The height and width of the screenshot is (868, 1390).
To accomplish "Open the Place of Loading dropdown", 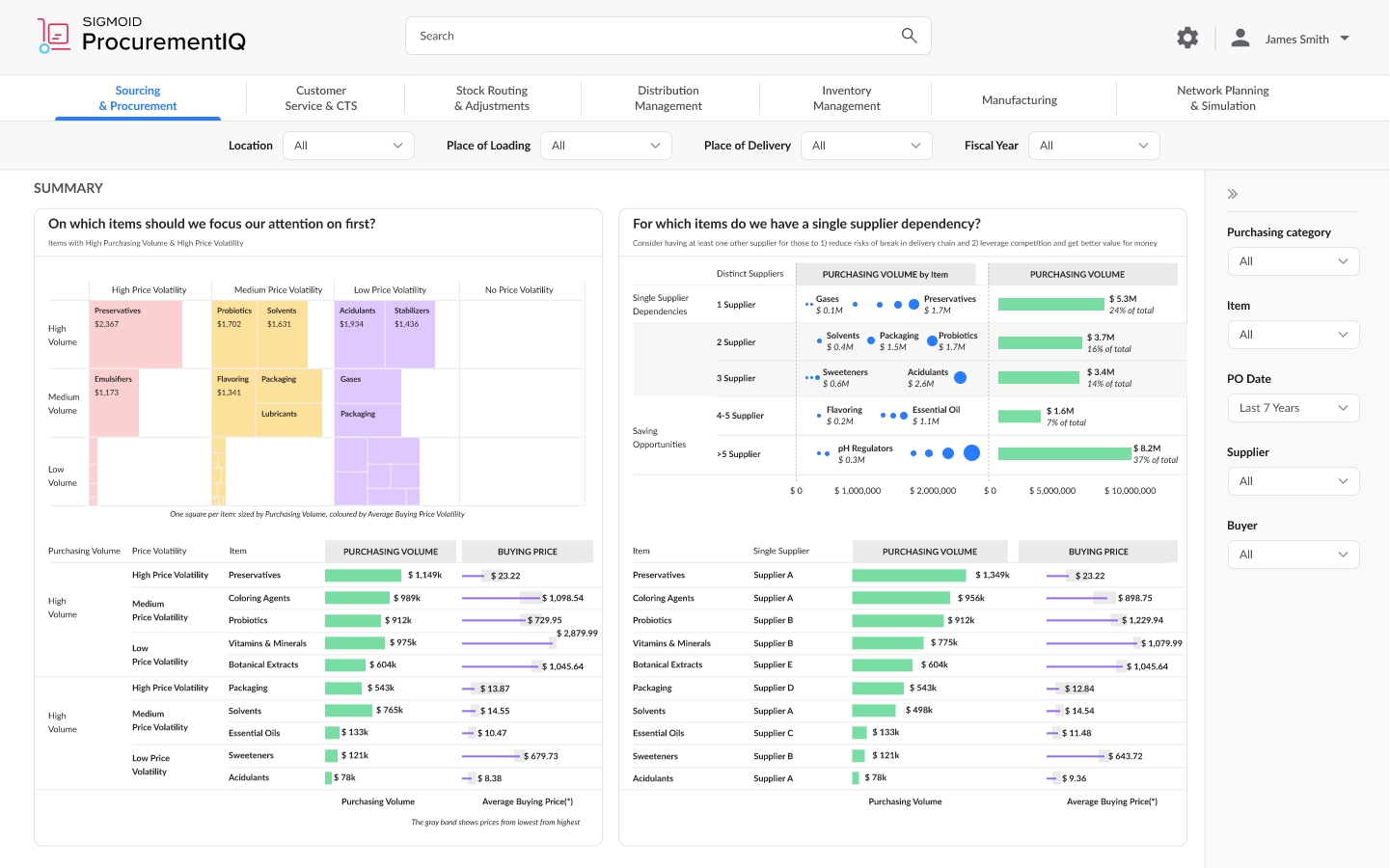I will coord(606,146).
